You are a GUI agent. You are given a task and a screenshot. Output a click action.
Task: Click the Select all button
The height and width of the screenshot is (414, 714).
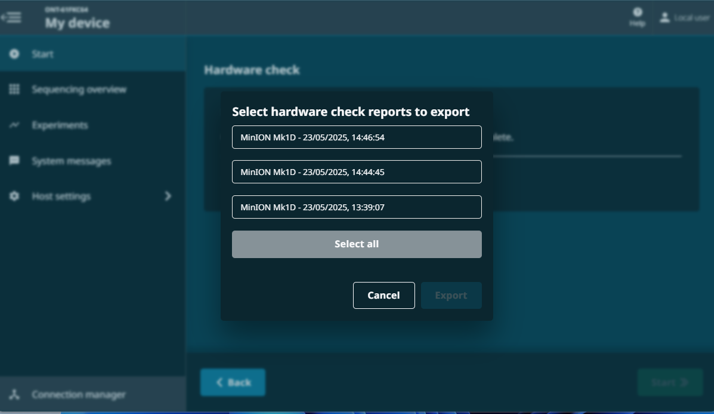tap(357, 244)
